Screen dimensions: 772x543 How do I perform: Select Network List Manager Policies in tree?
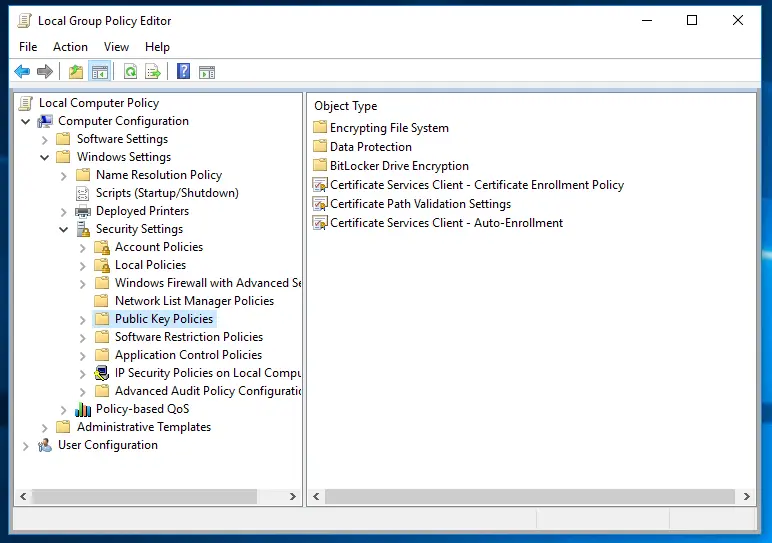click(x=194, y=301)
